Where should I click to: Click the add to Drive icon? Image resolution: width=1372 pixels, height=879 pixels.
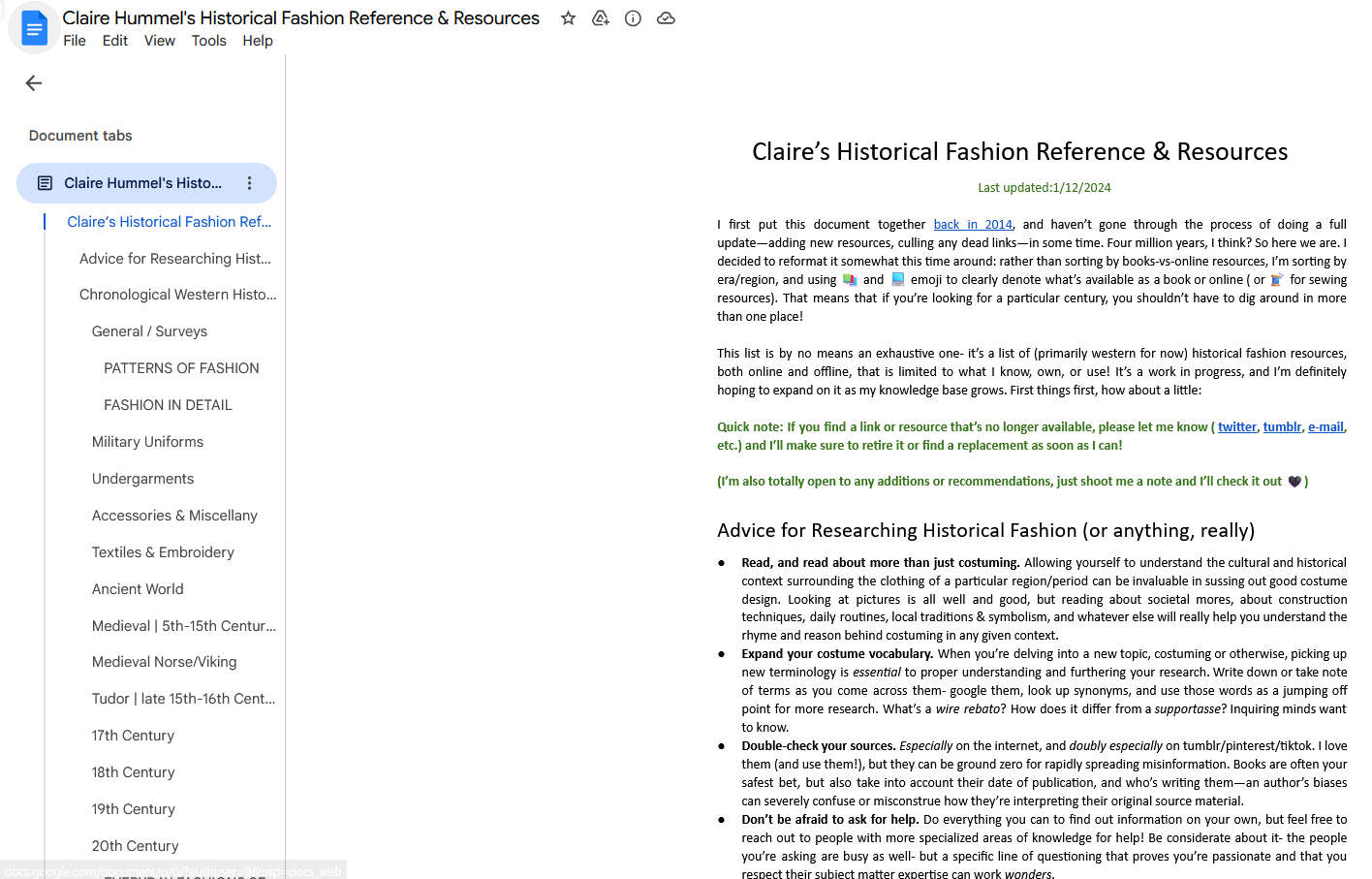601,18
